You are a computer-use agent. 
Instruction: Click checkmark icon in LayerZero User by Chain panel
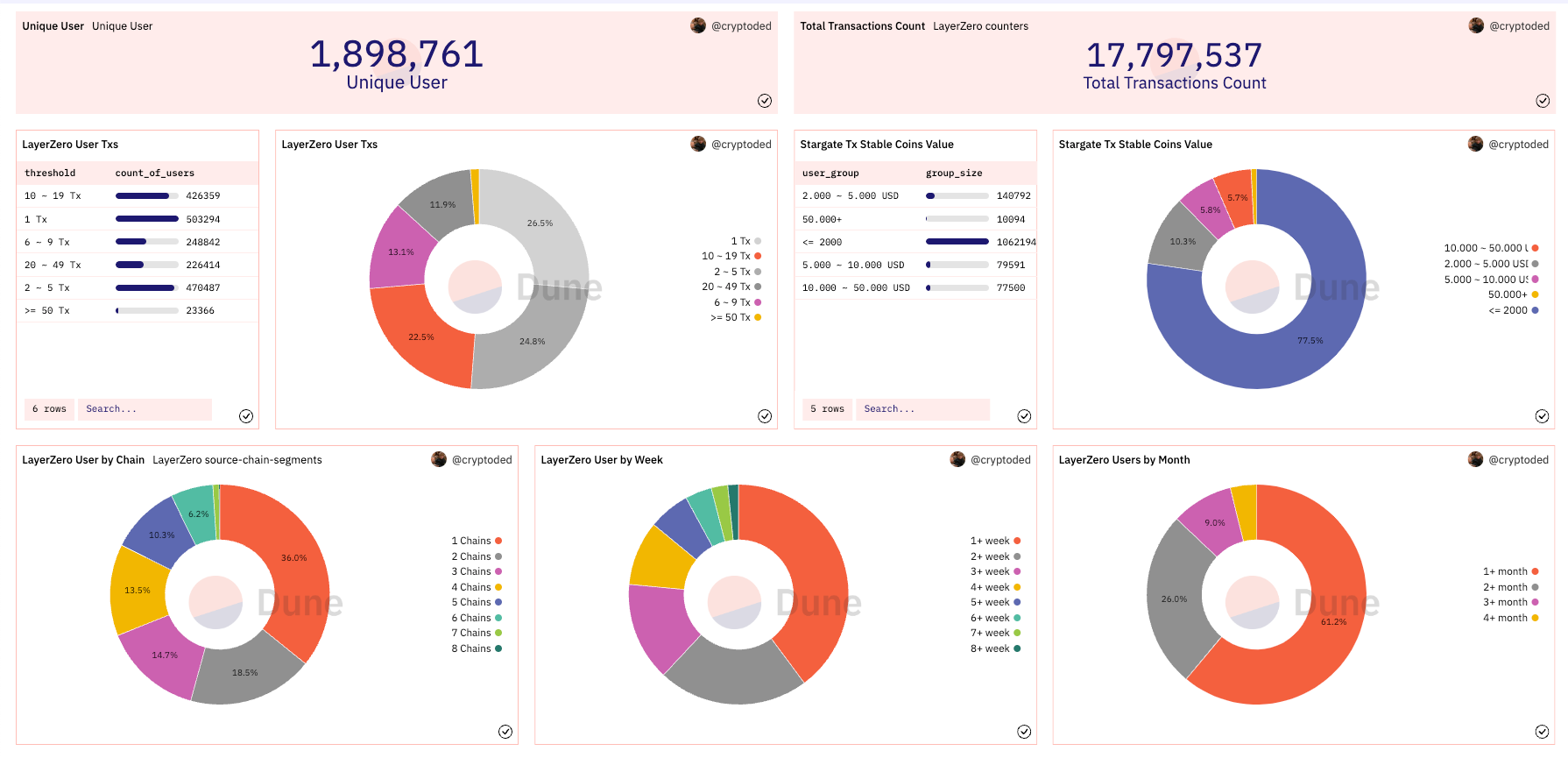point(505,732)
